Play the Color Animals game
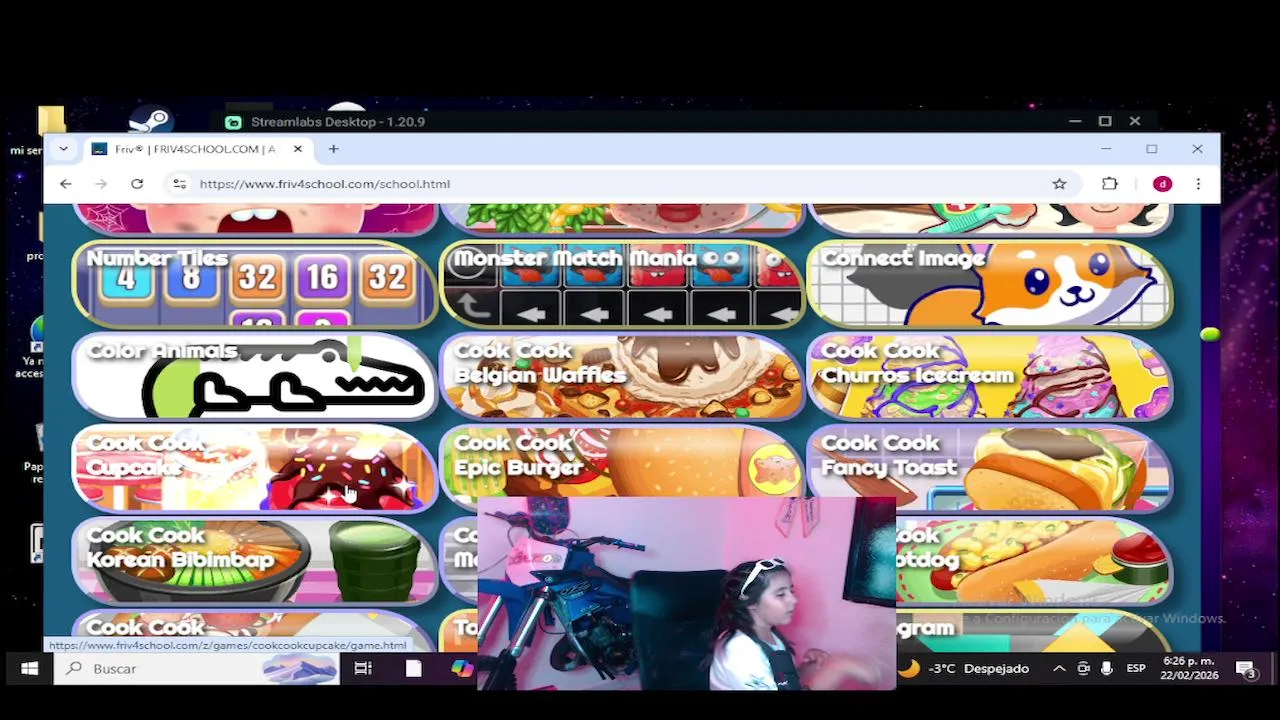 pos(255,376)
